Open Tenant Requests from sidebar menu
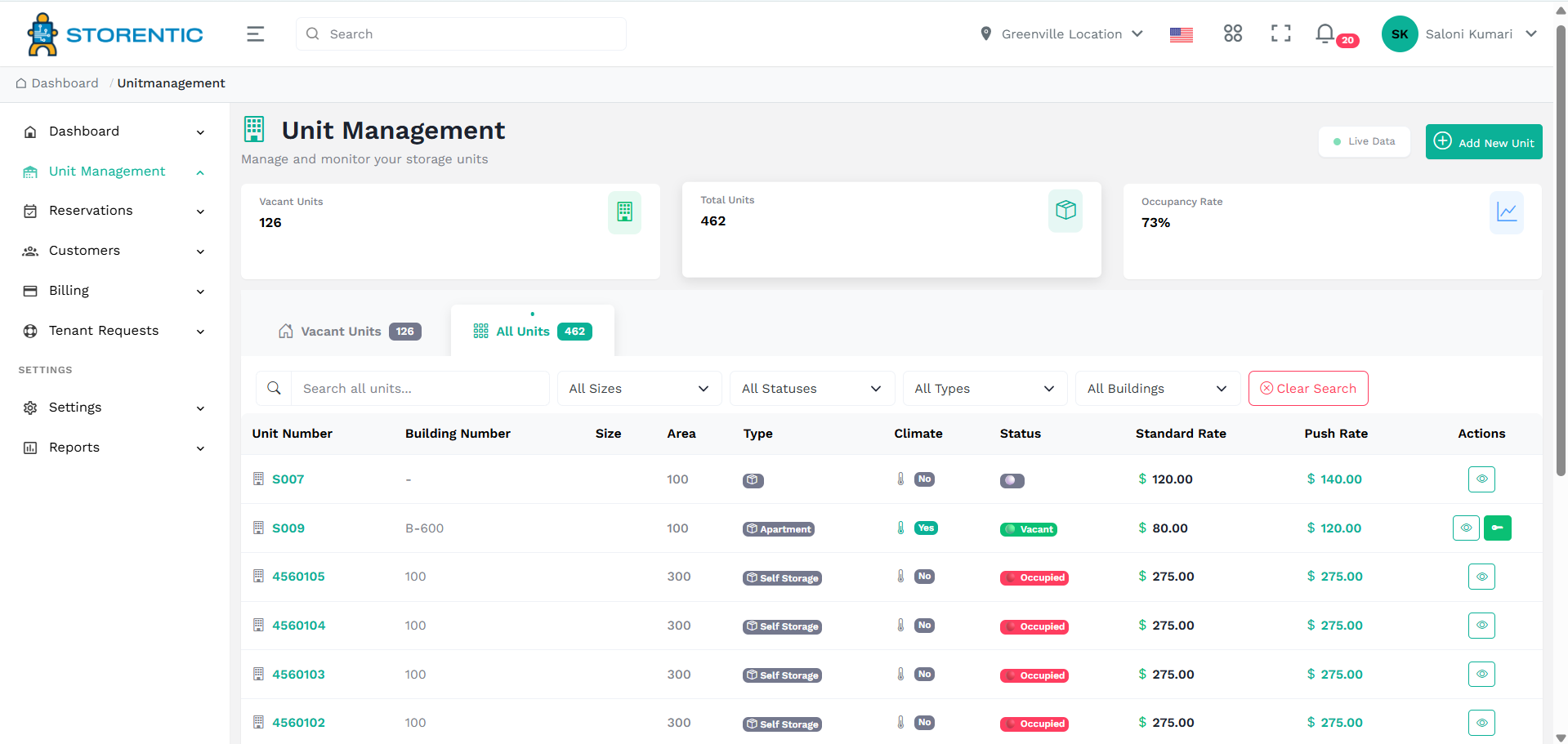Screen dimensions: 1568x744 103,330
